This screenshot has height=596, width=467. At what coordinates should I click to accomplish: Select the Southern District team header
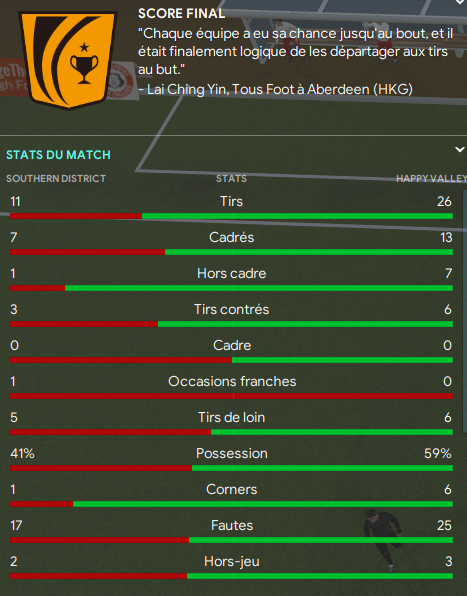56,179
